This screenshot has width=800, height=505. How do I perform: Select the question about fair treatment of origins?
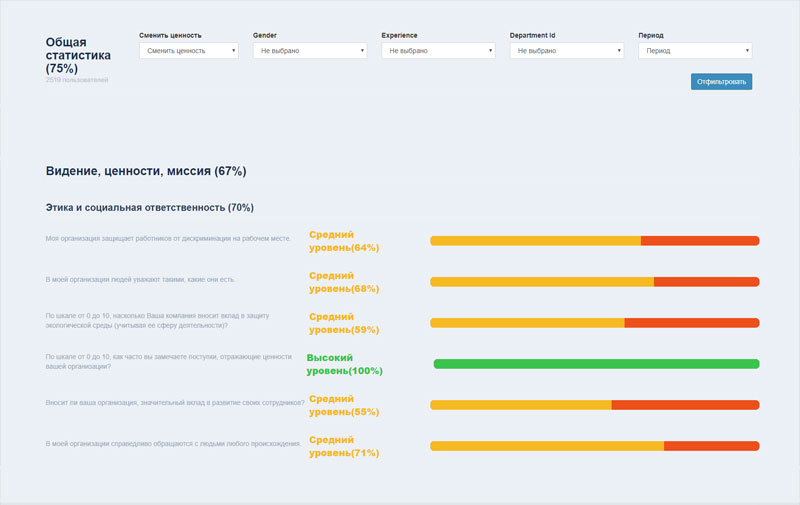[x=173, y=443]
